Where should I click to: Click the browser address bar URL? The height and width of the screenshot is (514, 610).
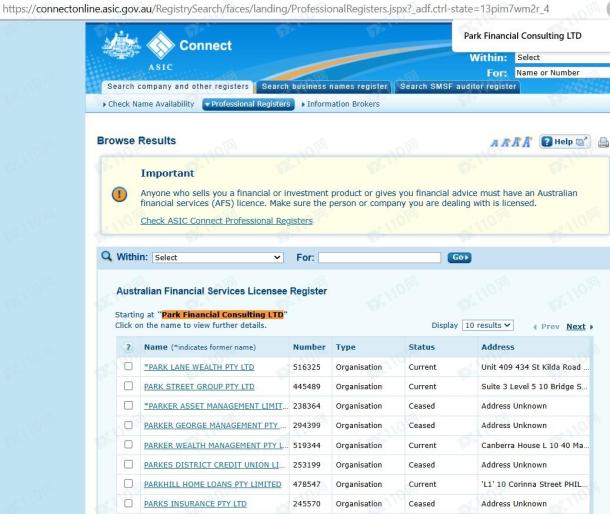(x=276, y=9)
